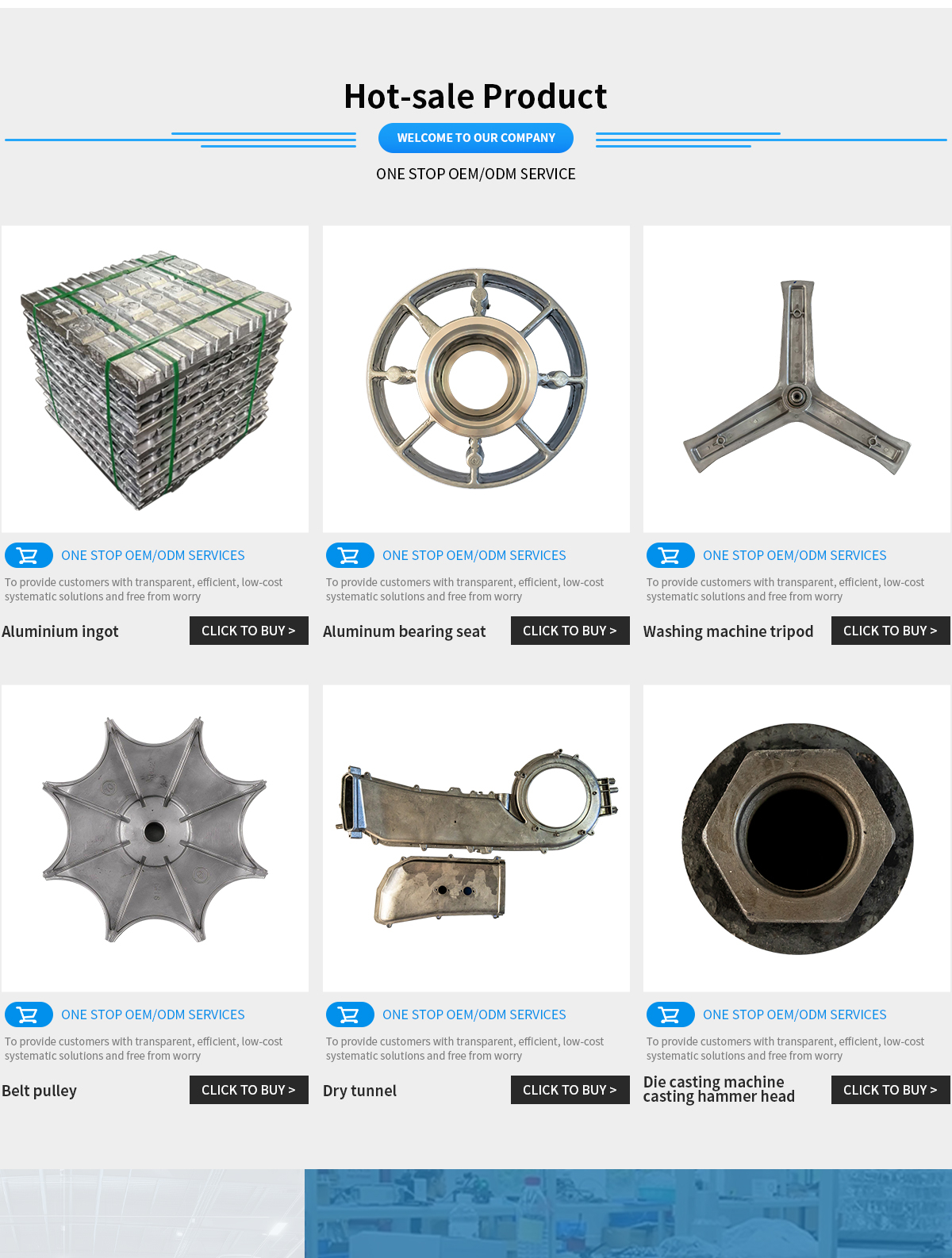Click the cart icon under Washing machine tripod
The height and width of the screenshot is (1258, 952).
[670, 555]
